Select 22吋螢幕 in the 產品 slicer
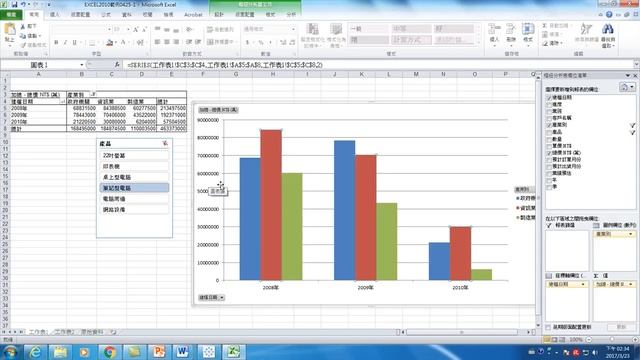This screenshot has height=360, width=640. (134, 156)
